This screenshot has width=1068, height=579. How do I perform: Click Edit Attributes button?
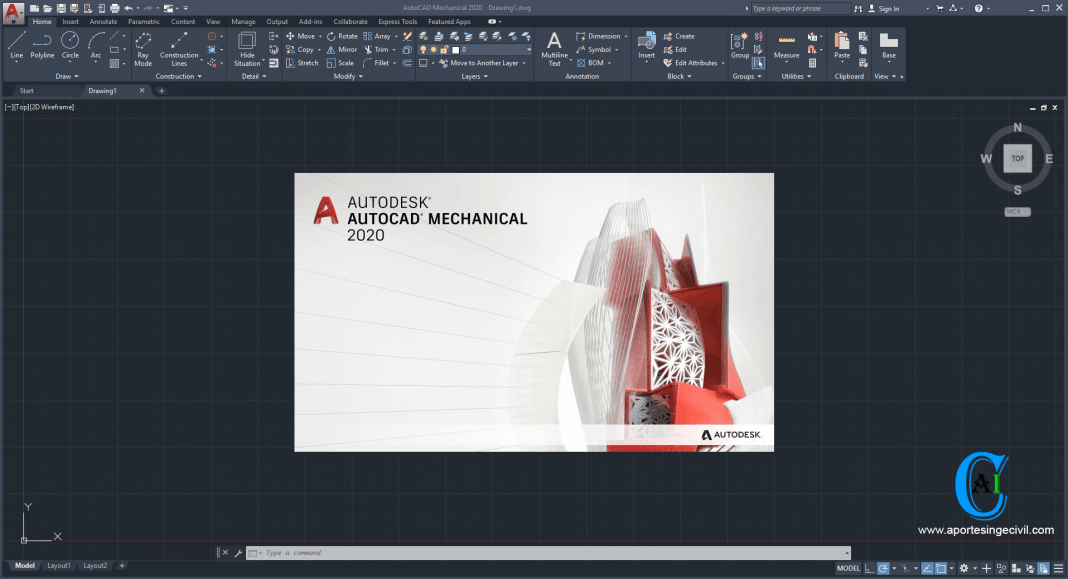coord(693,63)
